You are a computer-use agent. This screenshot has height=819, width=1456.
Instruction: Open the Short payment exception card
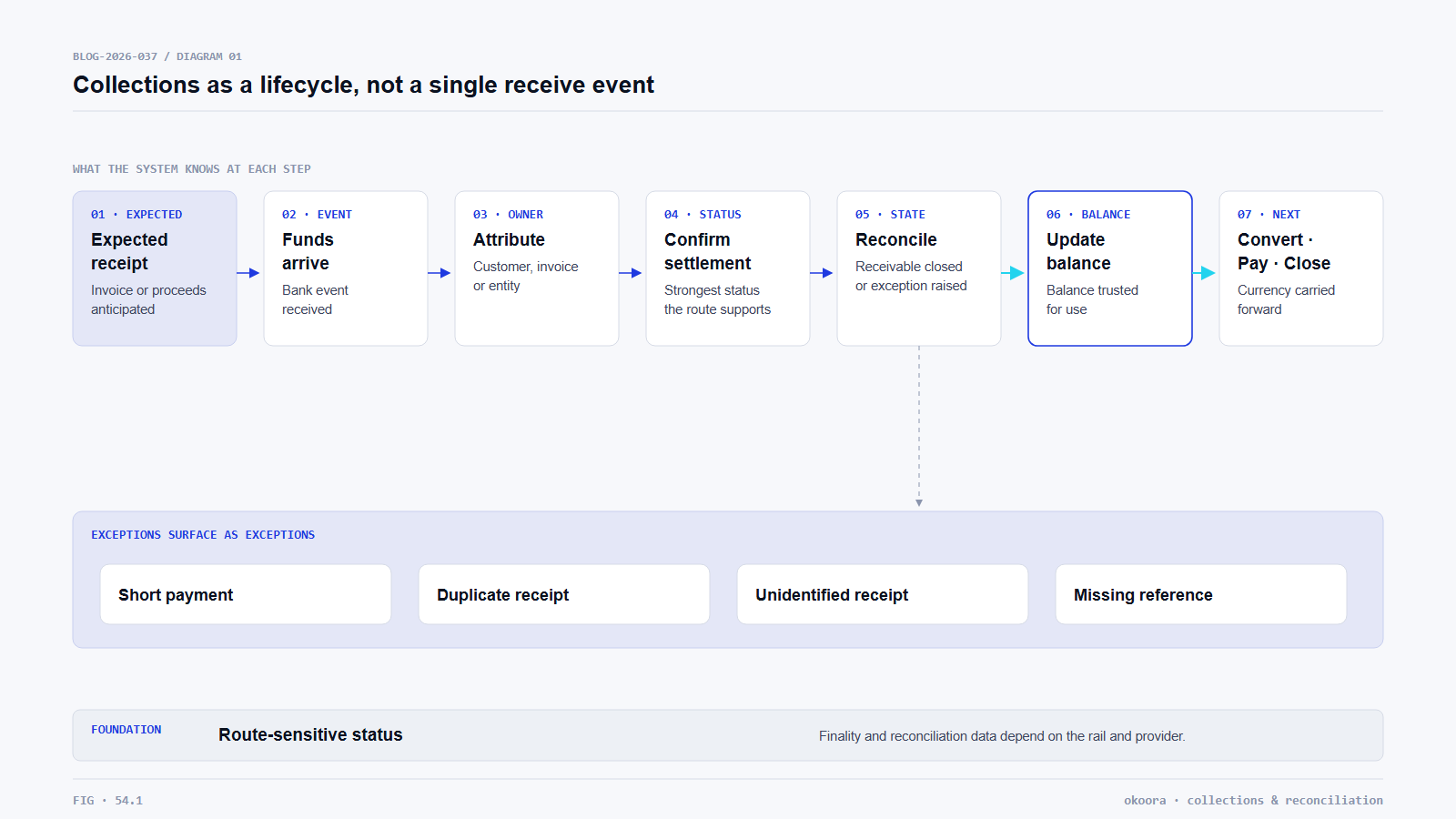246,594
